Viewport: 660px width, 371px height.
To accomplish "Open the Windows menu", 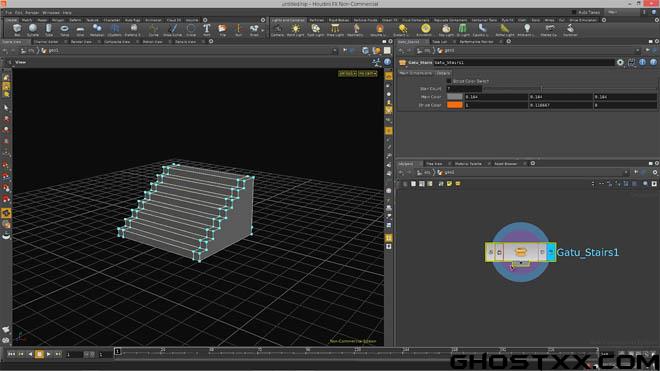I will pyautogui.click(x=51, y=13).
